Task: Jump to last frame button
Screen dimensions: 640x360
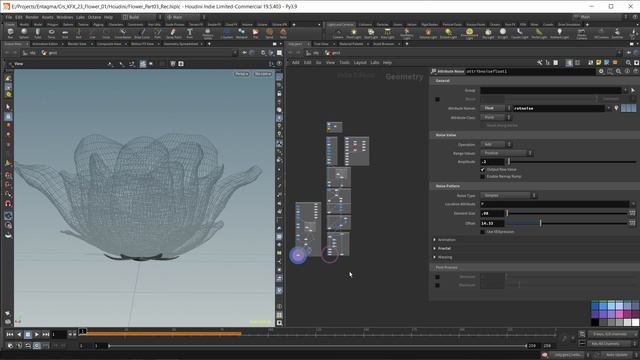Action: coord(46,334)
